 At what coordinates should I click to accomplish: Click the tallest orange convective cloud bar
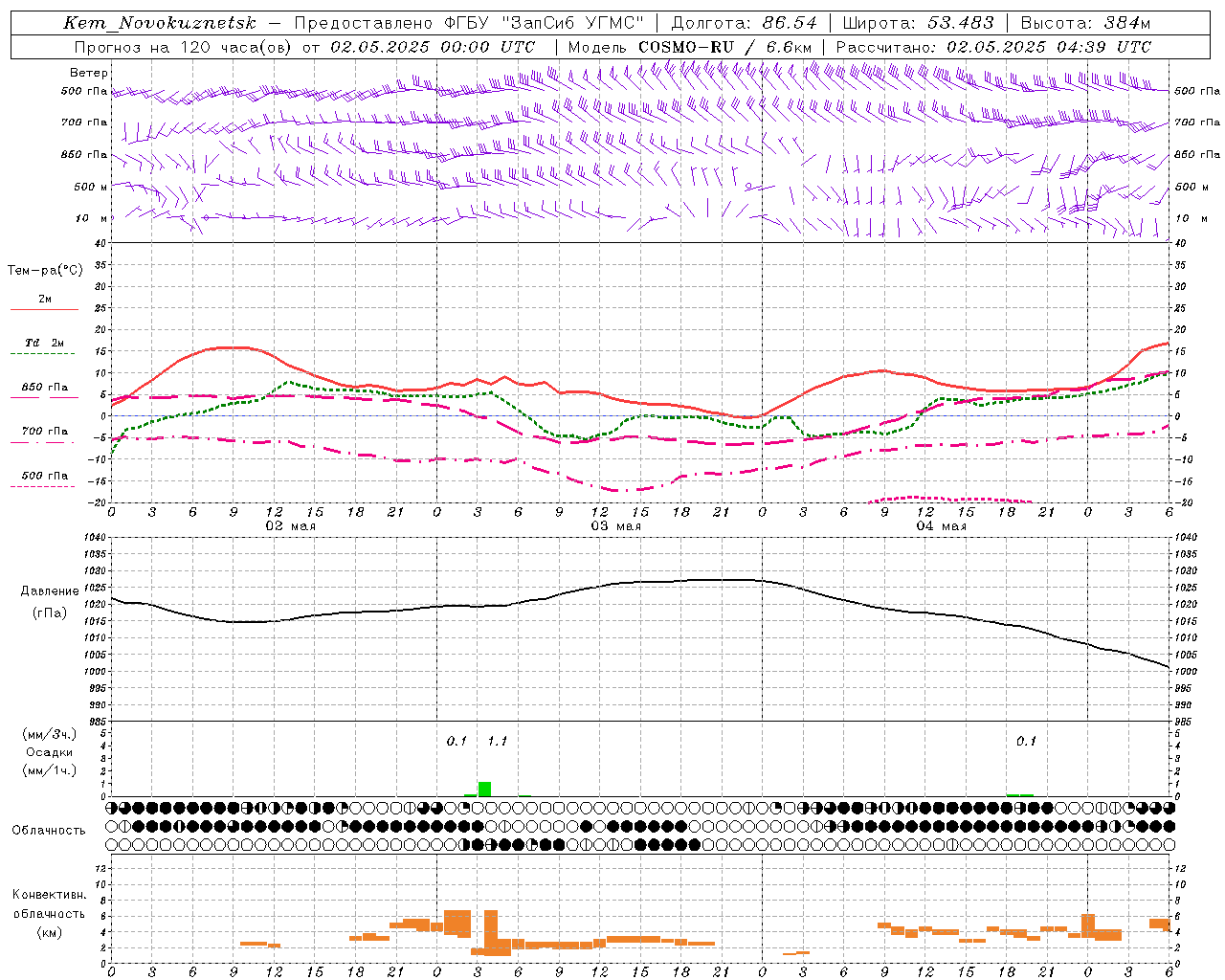point(491,932)
